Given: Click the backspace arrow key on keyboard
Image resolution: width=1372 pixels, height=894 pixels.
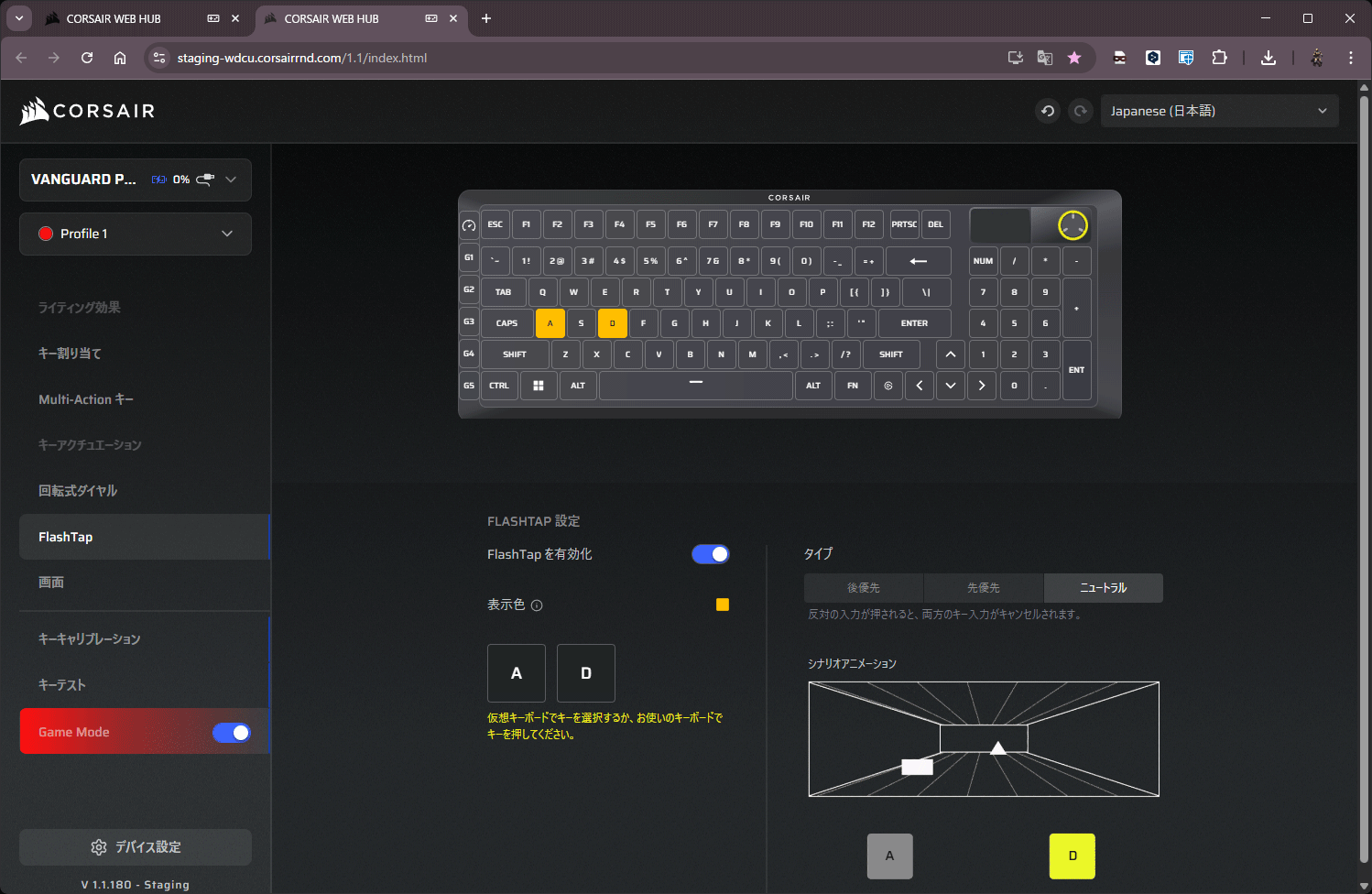Looking at the screenshot, I should click(x=918, y=261).
